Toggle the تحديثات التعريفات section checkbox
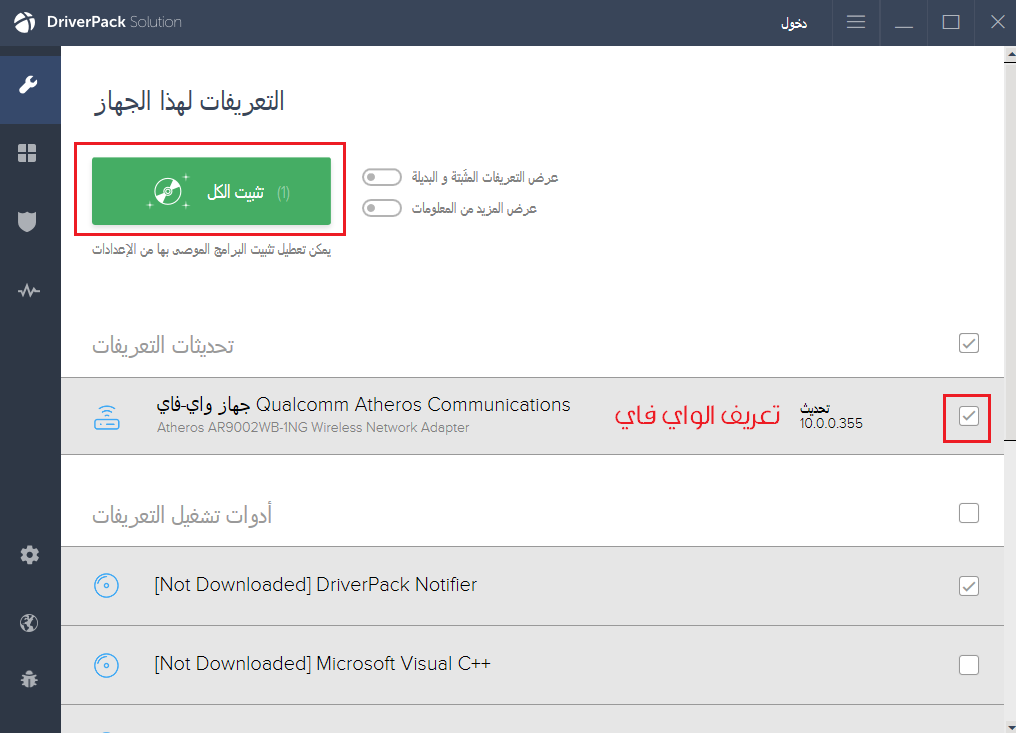This screenshot has width=1016, height=733. tap(969, 343)
